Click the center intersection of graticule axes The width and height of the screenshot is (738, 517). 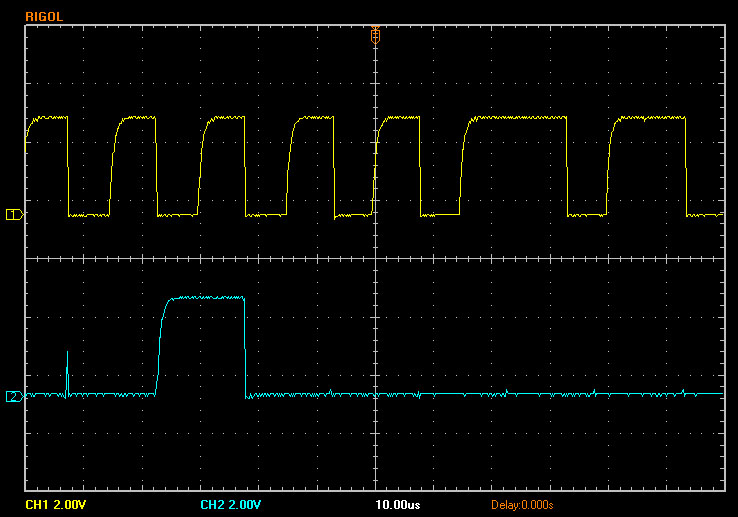375,259
